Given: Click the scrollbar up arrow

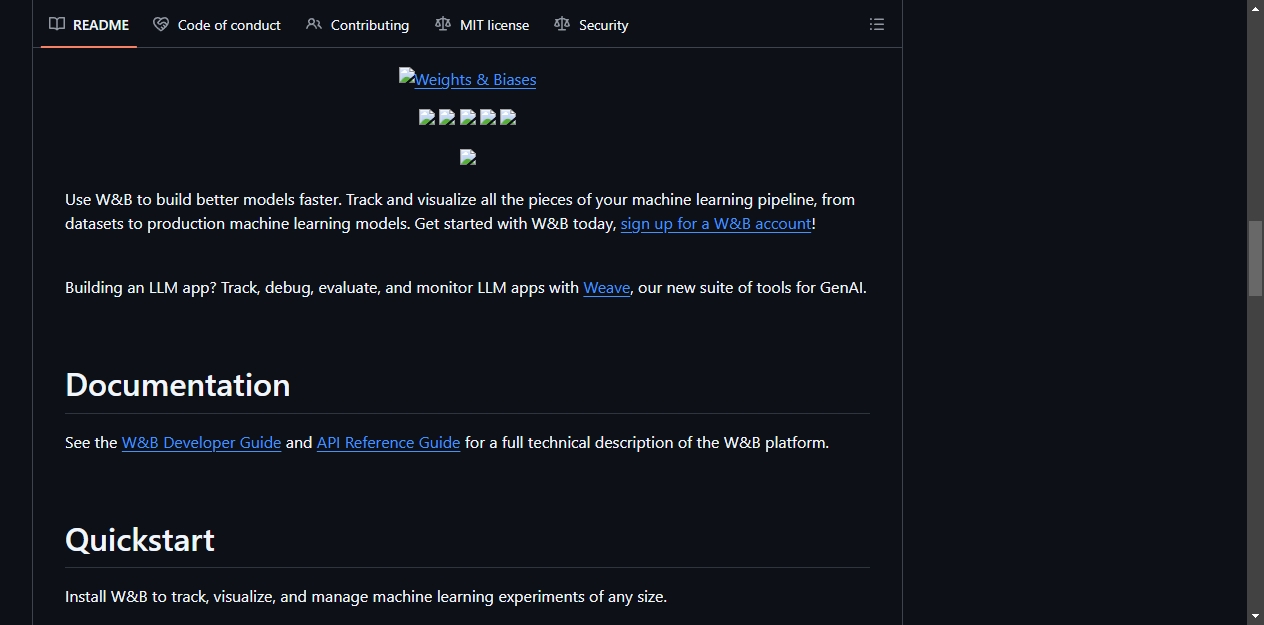Looking at the screenshot, I should (x=1256, y=8).
